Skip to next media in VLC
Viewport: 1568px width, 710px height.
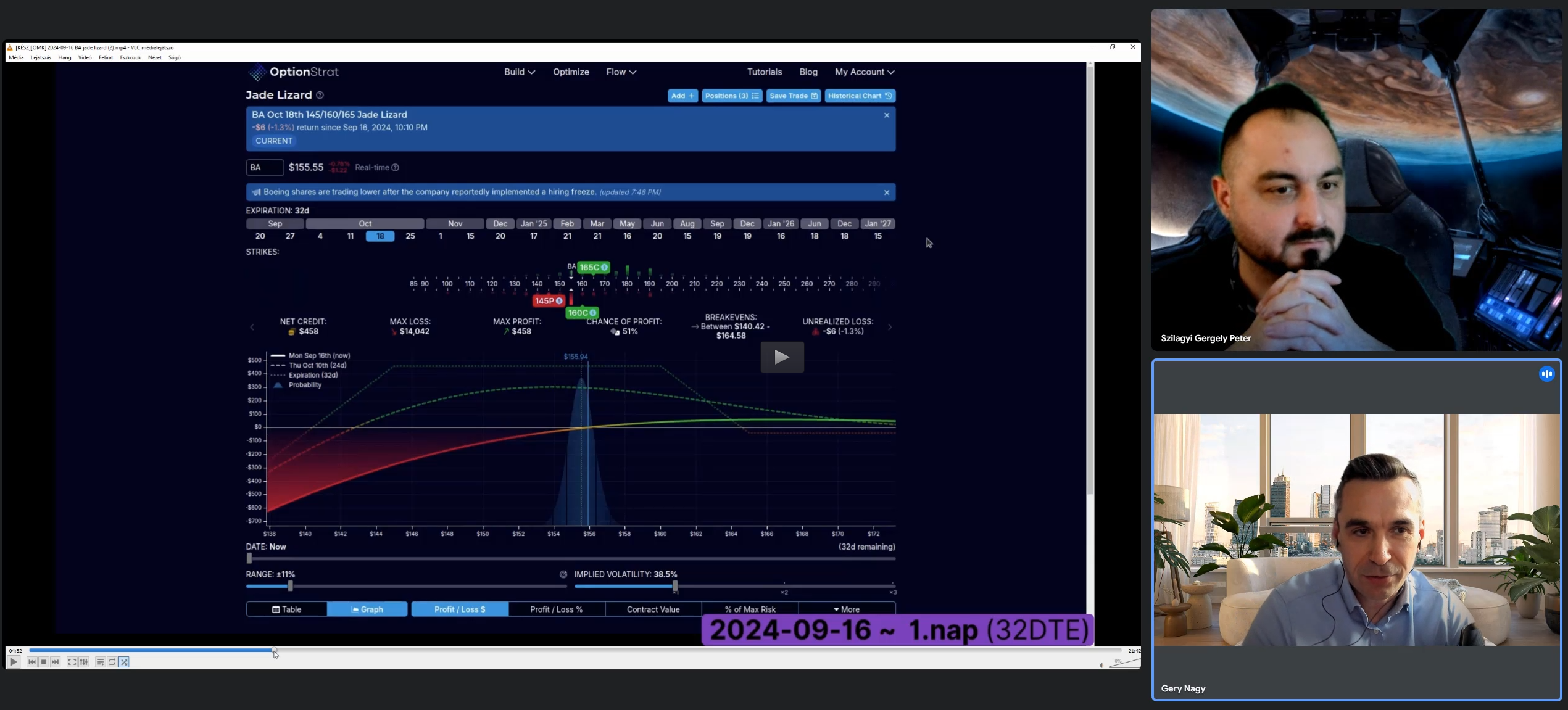(56, 662)
